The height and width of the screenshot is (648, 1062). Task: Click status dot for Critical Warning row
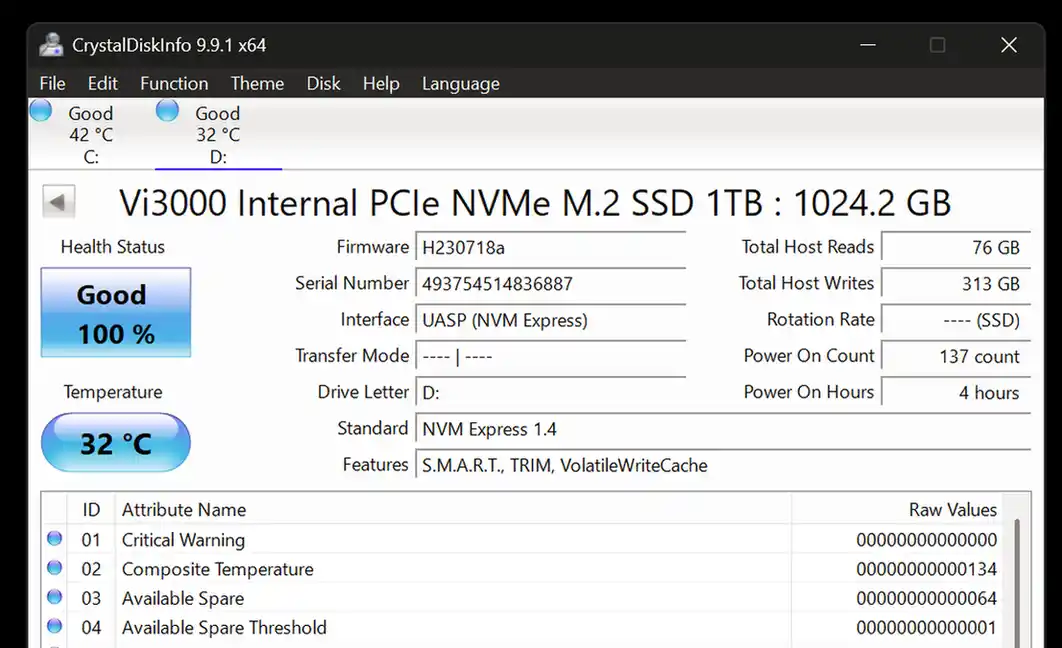click(55, 538)
